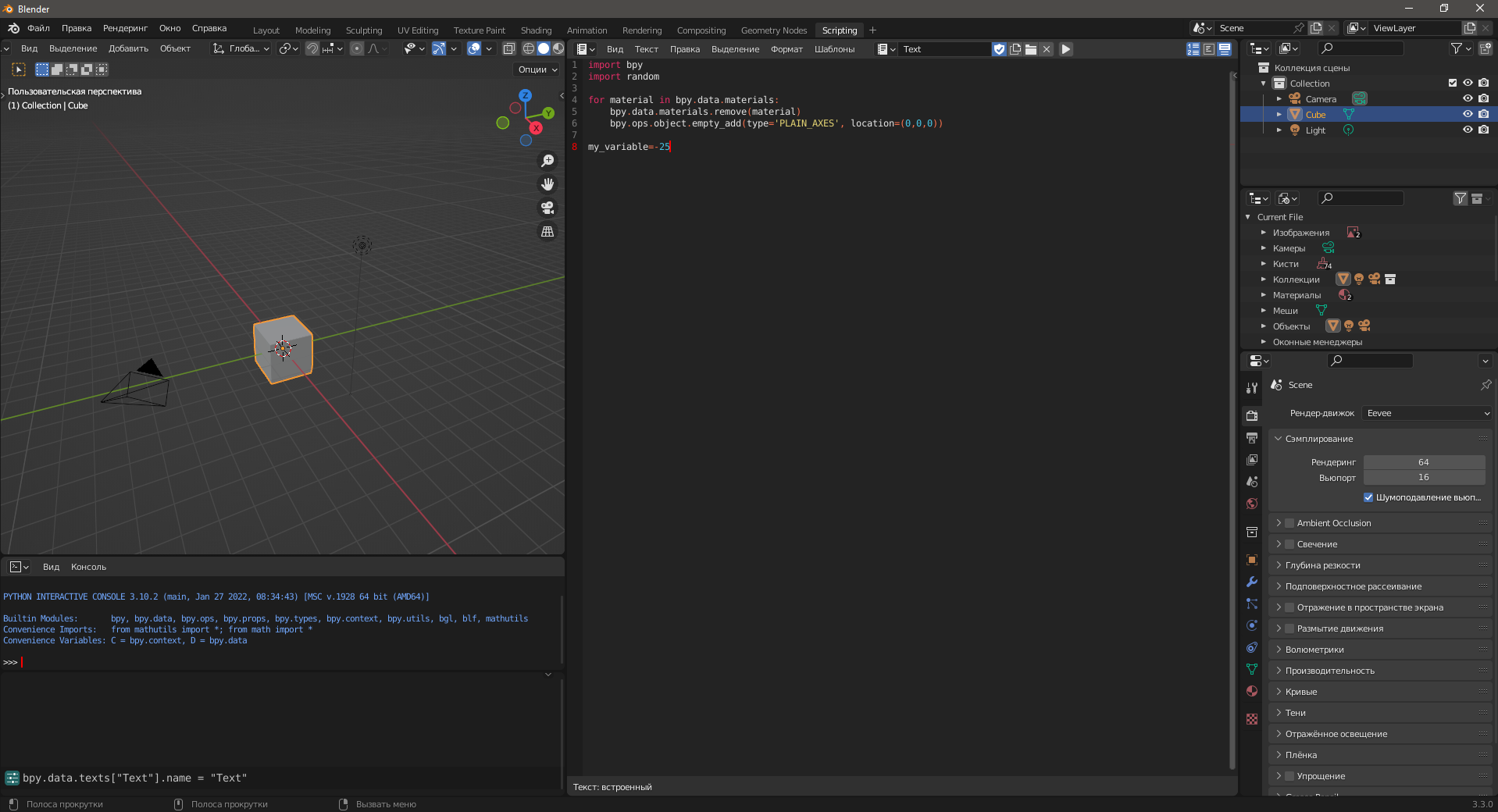Run the script with the play button
The width and height of the screenshot is (1498, 812).
[x=1066, y=49]
